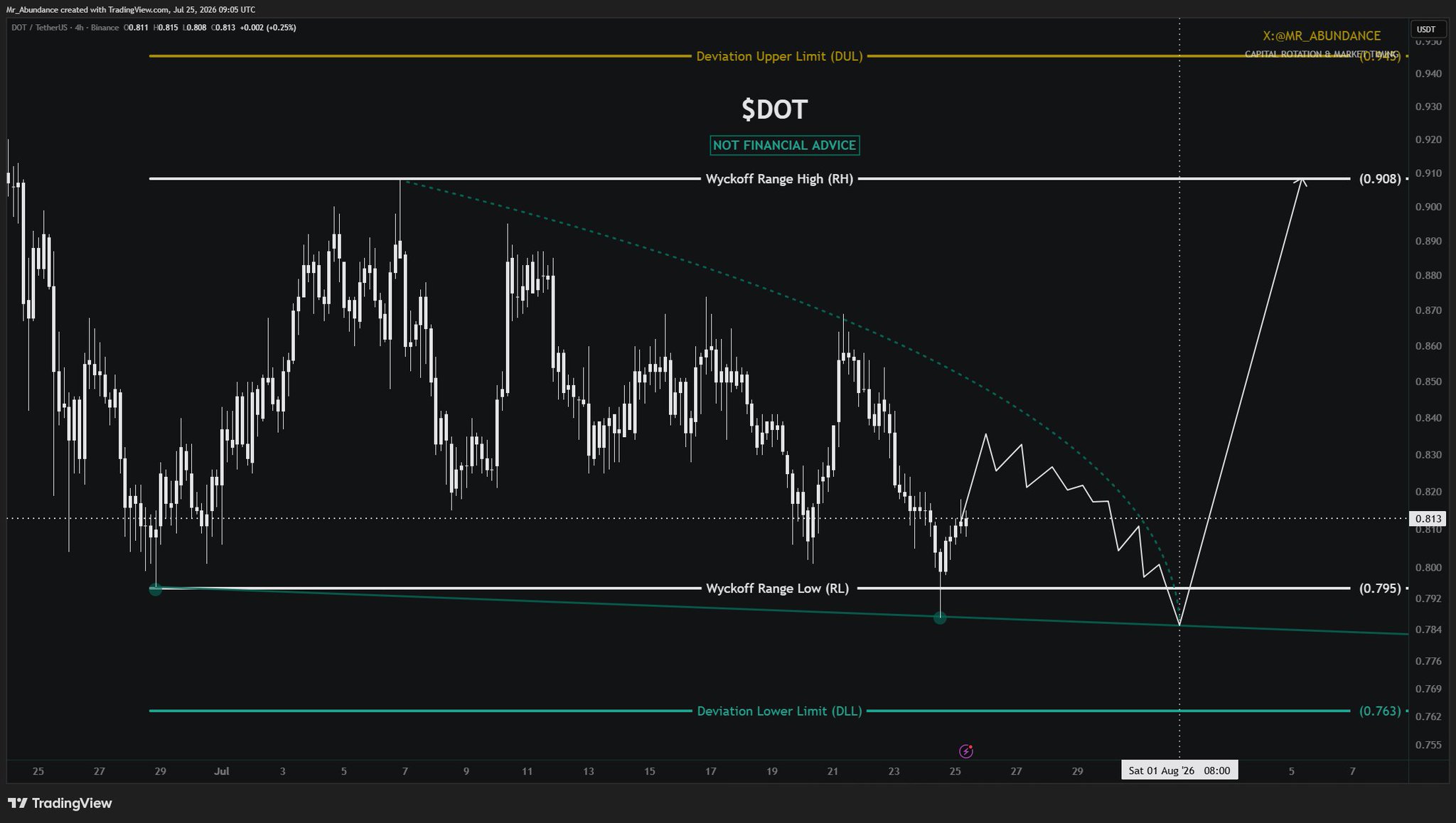Click the 0.776 price axis label

[x=1428, y=661]
